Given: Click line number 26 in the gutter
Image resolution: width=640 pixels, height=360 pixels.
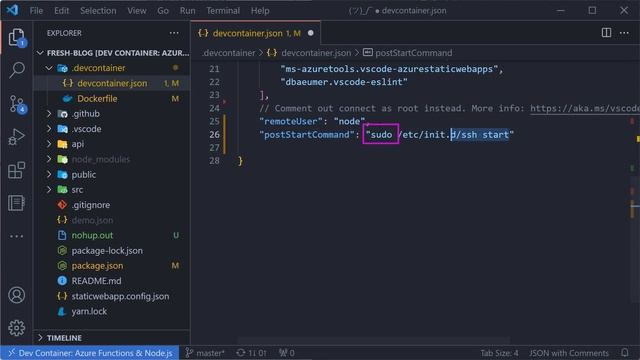Looking at the screenshot, I should 214,134.
